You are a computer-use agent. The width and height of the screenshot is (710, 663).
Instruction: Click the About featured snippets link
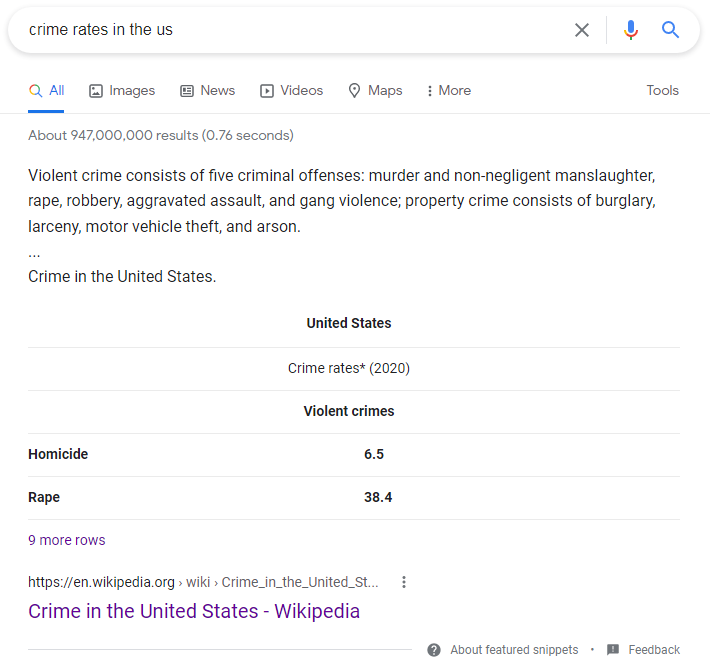[x=514, y=650]
